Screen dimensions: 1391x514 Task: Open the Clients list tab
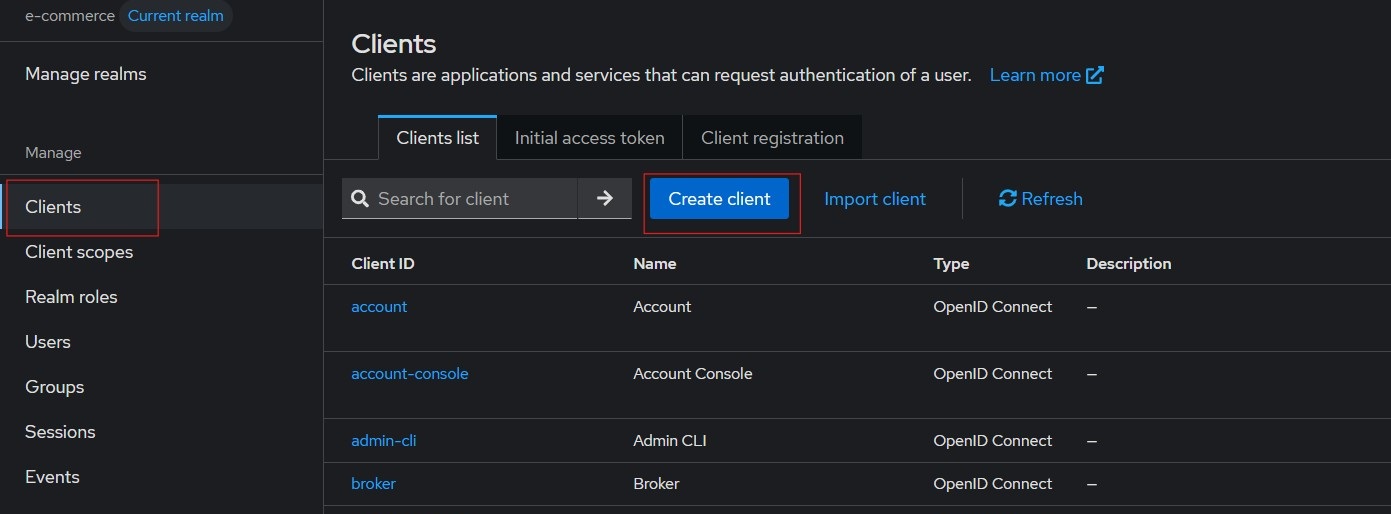[437, 138]
